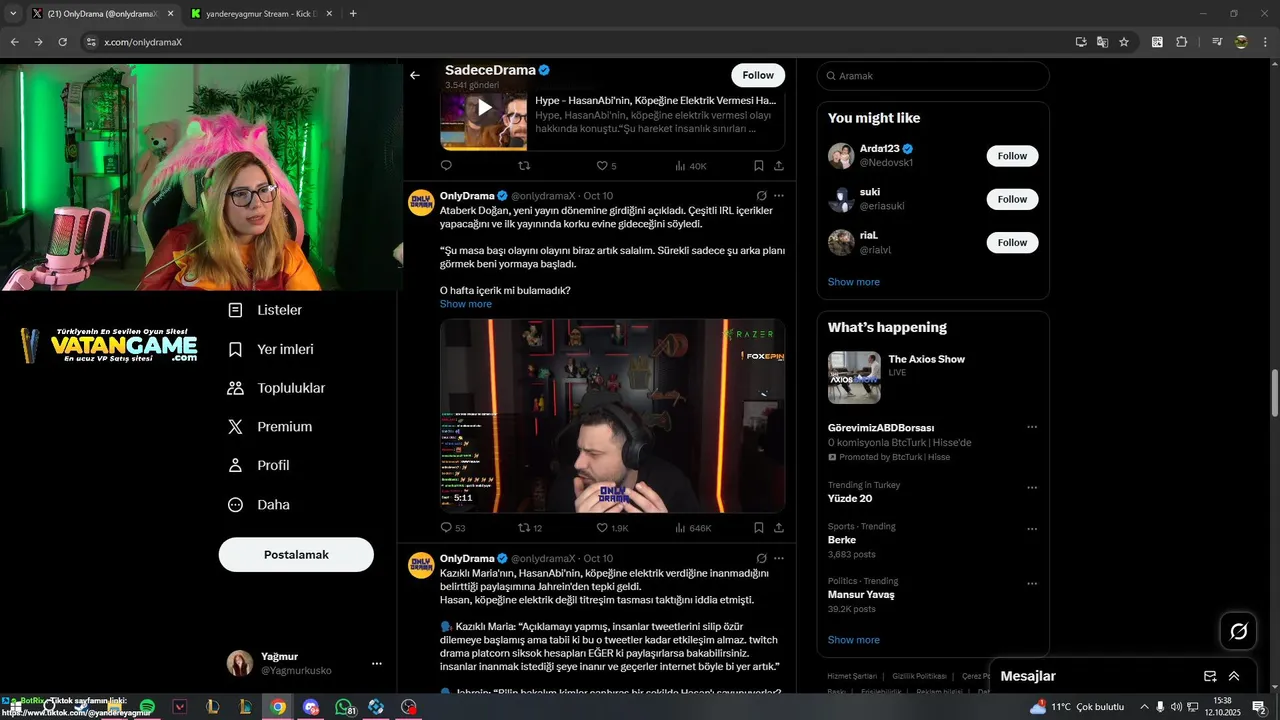This screenshot has height=720, width=1280.
Task: Open the Chrome three-dot menu
Action: 1265,42
